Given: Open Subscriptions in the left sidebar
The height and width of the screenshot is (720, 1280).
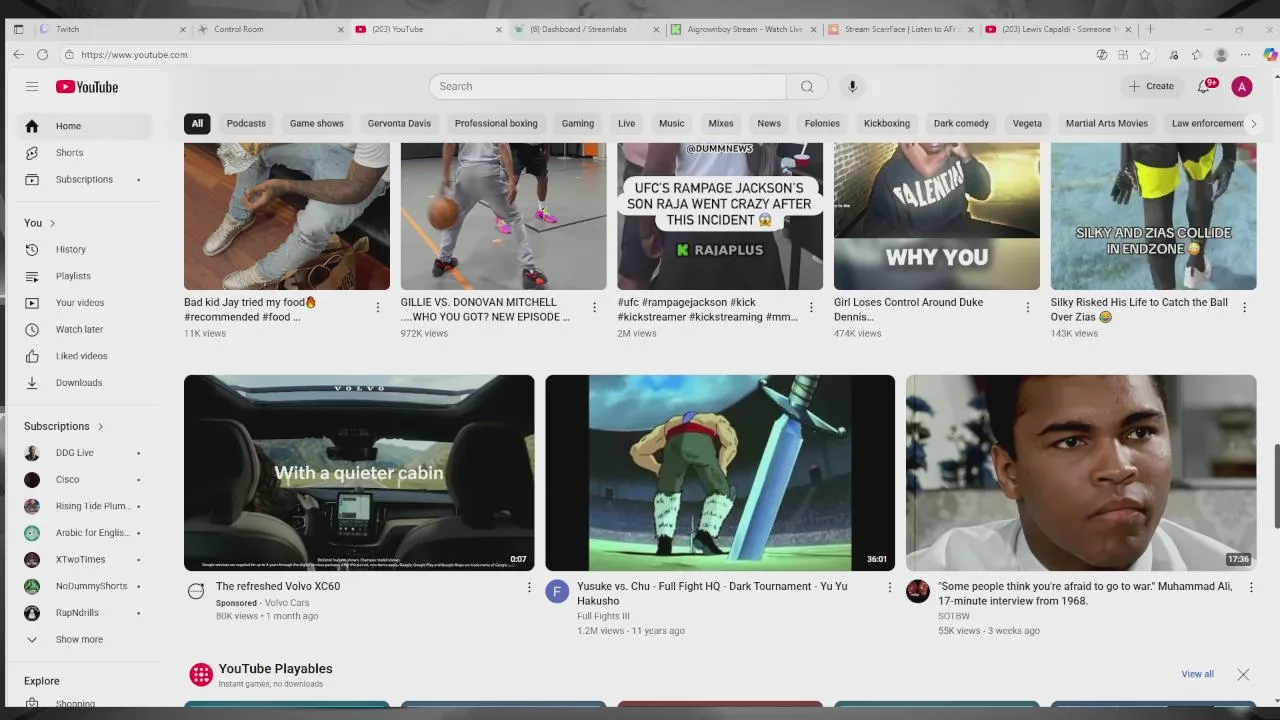Looking at the screenshot, I should click(85, 180).
